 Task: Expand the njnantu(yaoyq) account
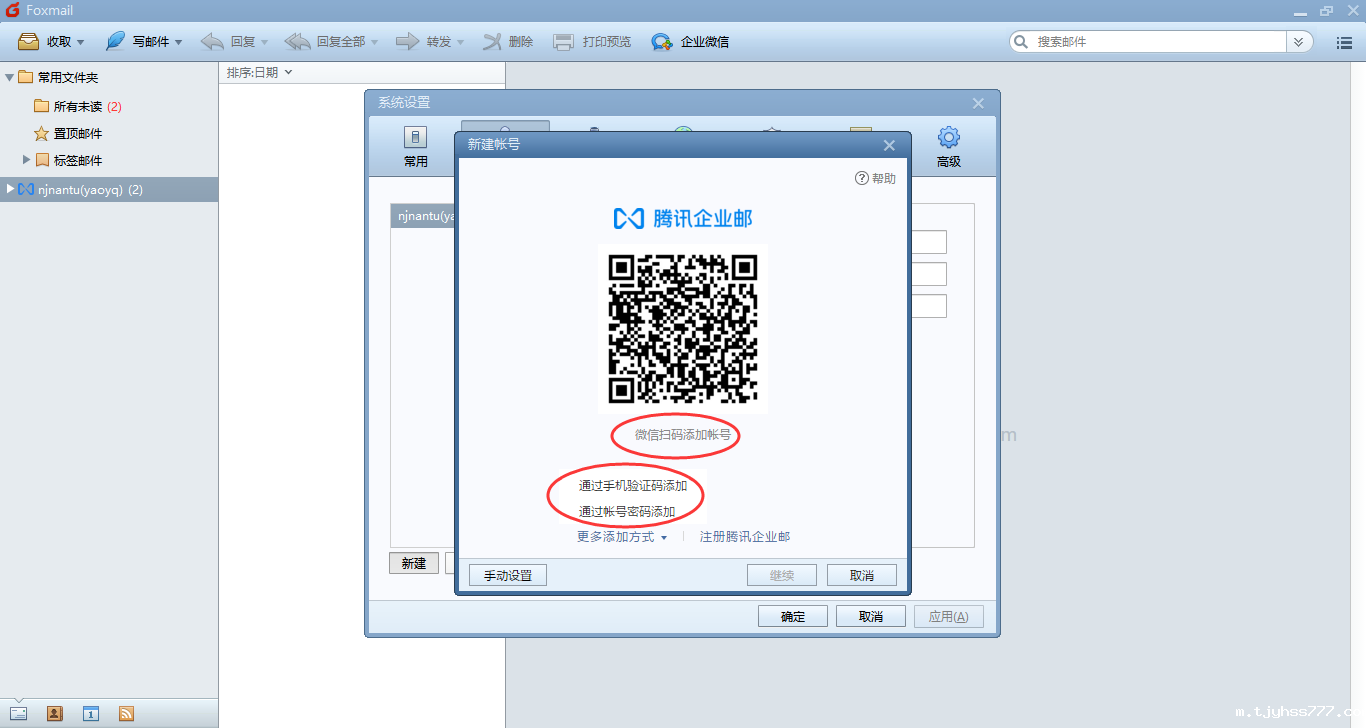click(x=11, y=189)
